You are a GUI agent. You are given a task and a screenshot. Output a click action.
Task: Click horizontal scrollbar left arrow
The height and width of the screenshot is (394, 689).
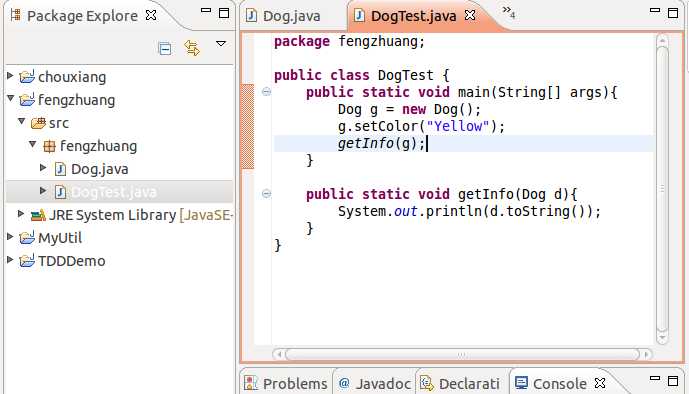[279, 354]
